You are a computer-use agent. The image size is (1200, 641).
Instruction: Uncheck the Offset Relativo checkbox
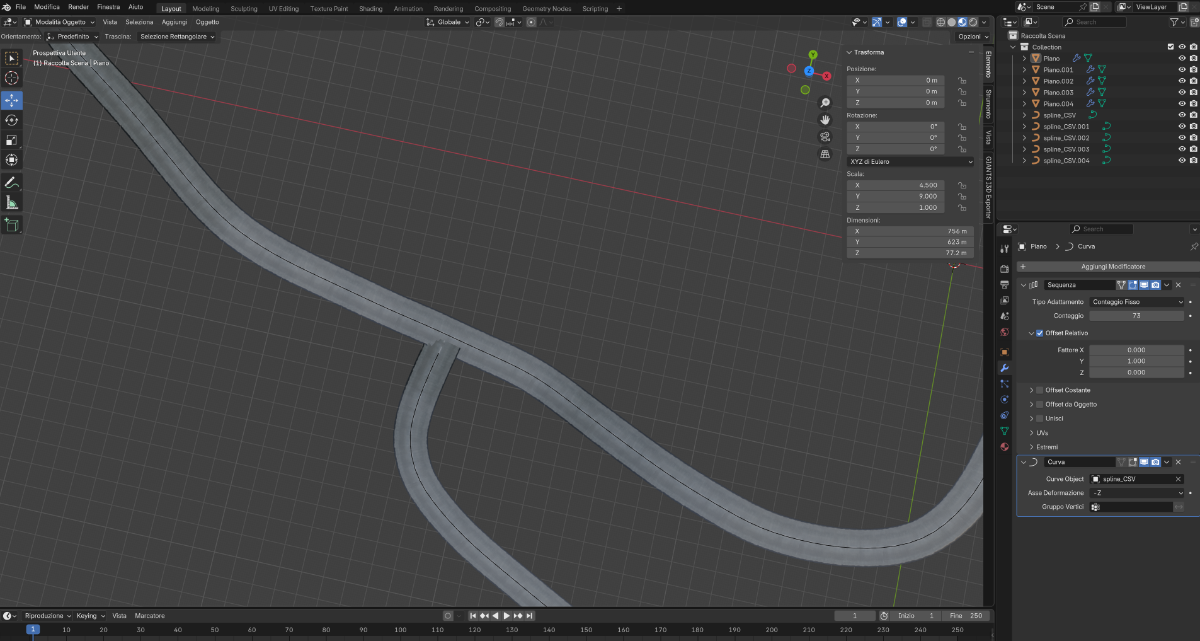(1040, 333)
